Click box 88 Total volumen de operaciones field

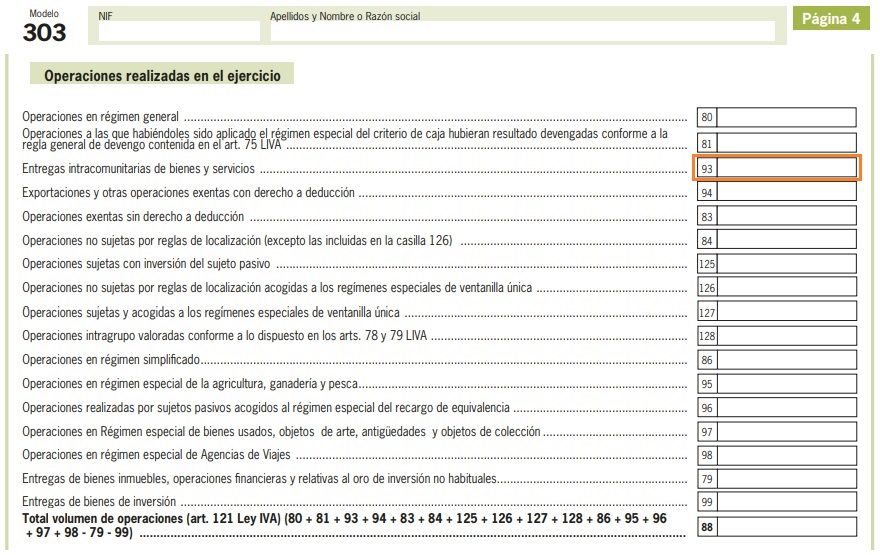(786, 527)
